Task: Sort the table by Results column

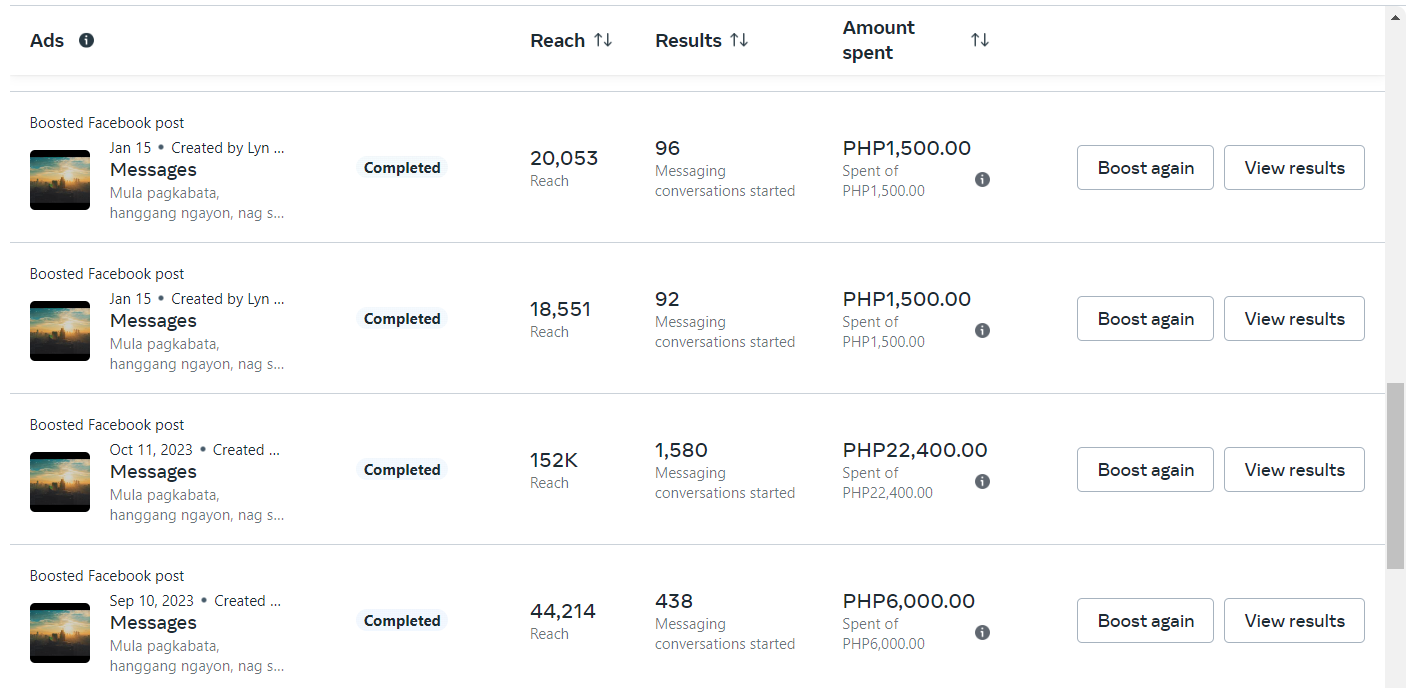Action: [x=738, y=40]
